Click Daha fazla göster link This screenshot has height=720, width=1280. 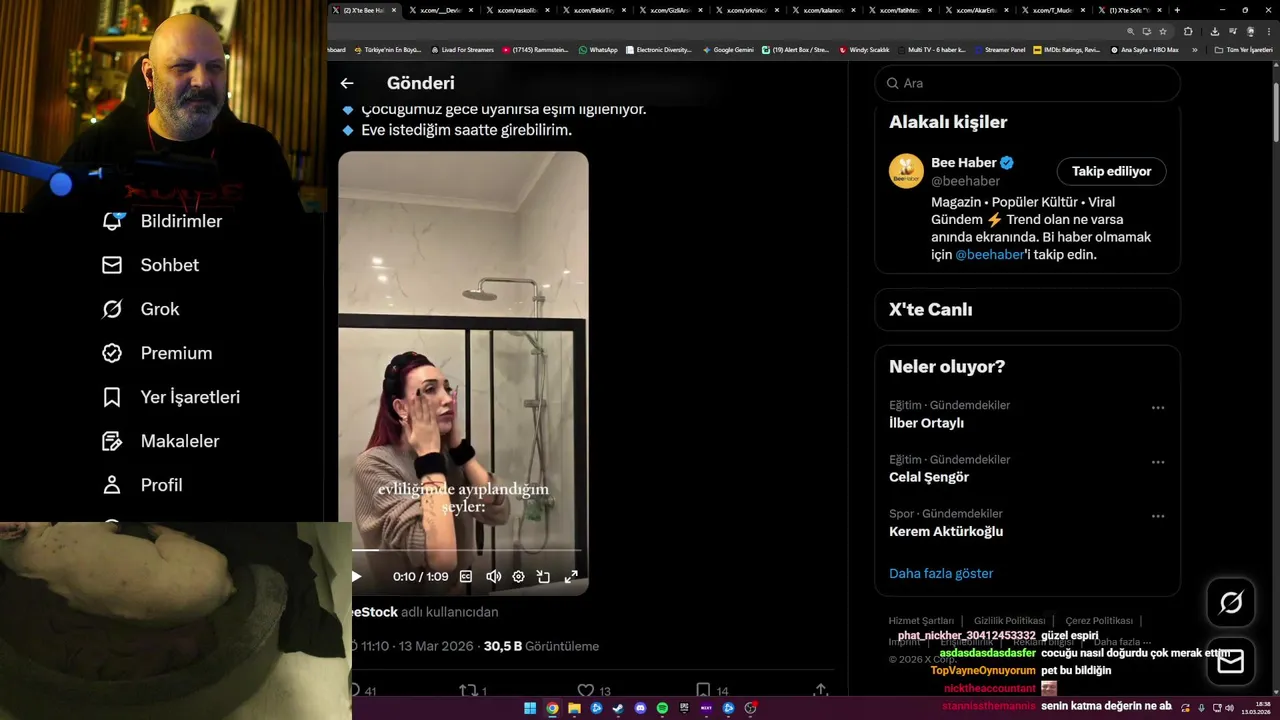point(941,573)
